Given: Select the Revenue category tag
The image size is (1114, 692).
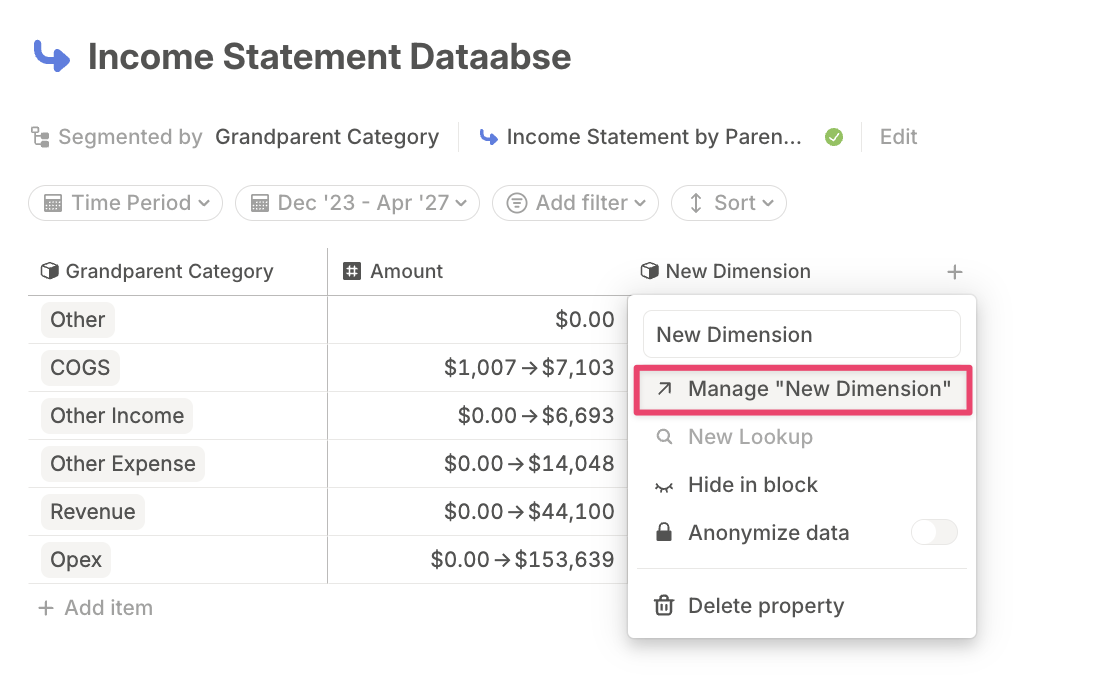Looking at the screenshot, I should pyautogui.click(x=93, y=512).
